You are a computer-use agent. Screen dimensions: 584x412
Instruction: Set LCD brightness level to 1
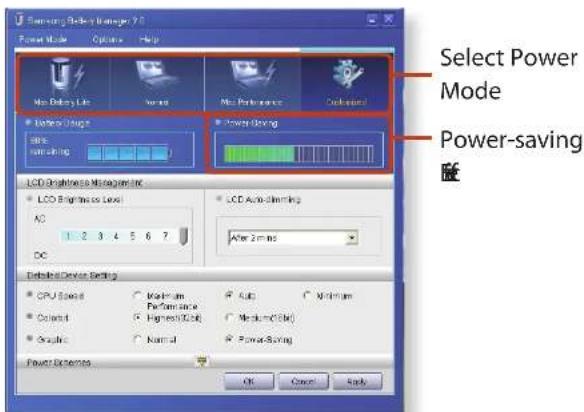[68, 236]
